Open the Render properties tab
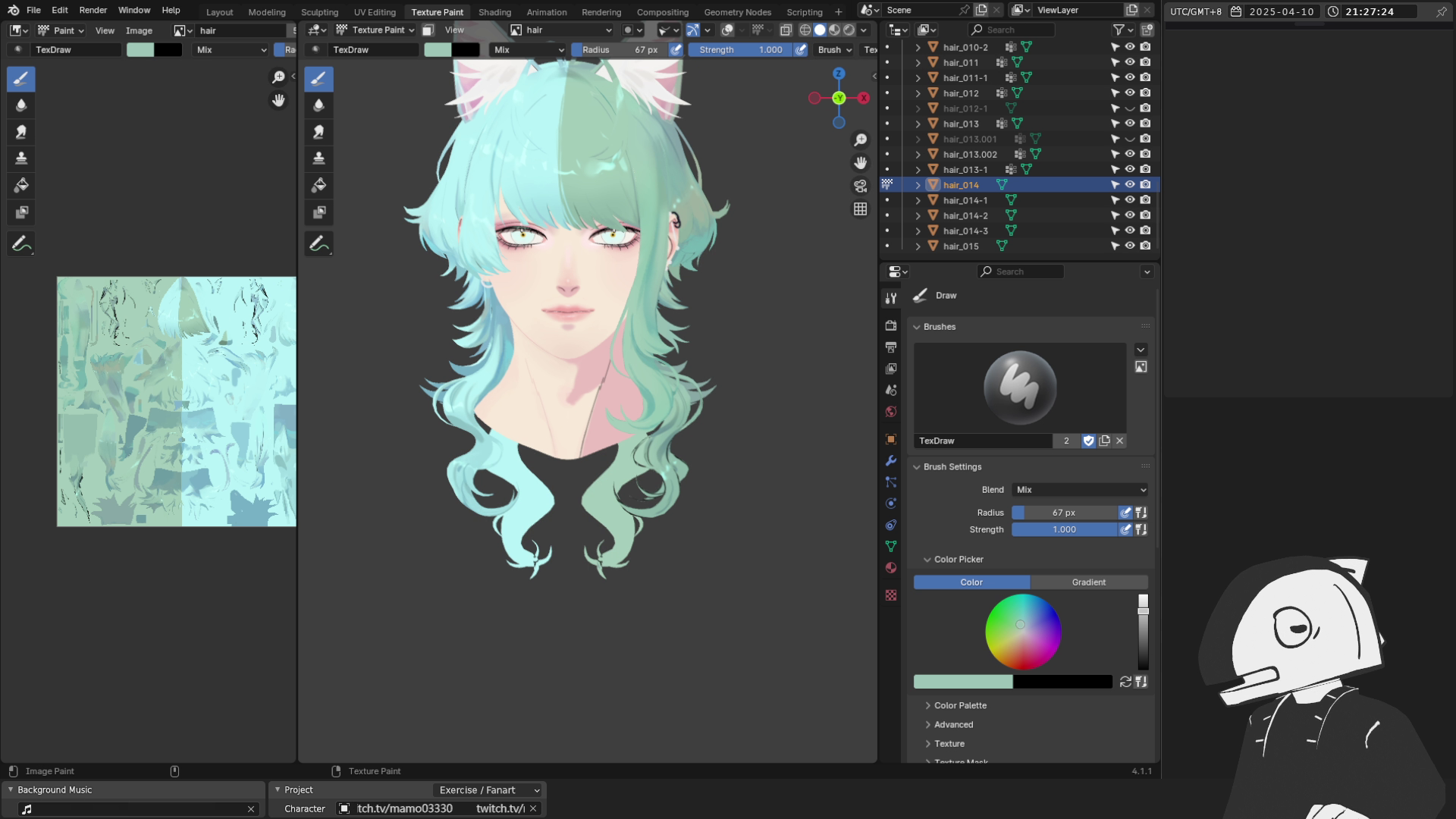Image resolution: width=1456 pixels, height=819 pixels. pos(891,325)
